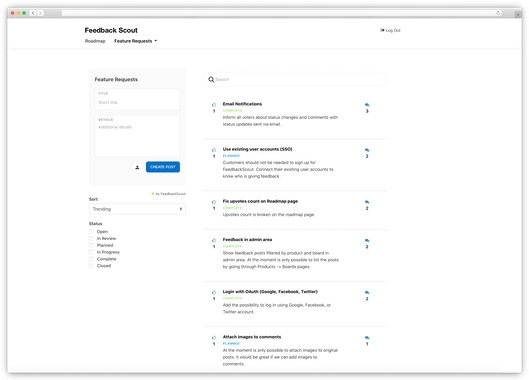529x380 pixels.
Task: Click the user avatar icon beside Create Post
Action: tap(137, 167)
